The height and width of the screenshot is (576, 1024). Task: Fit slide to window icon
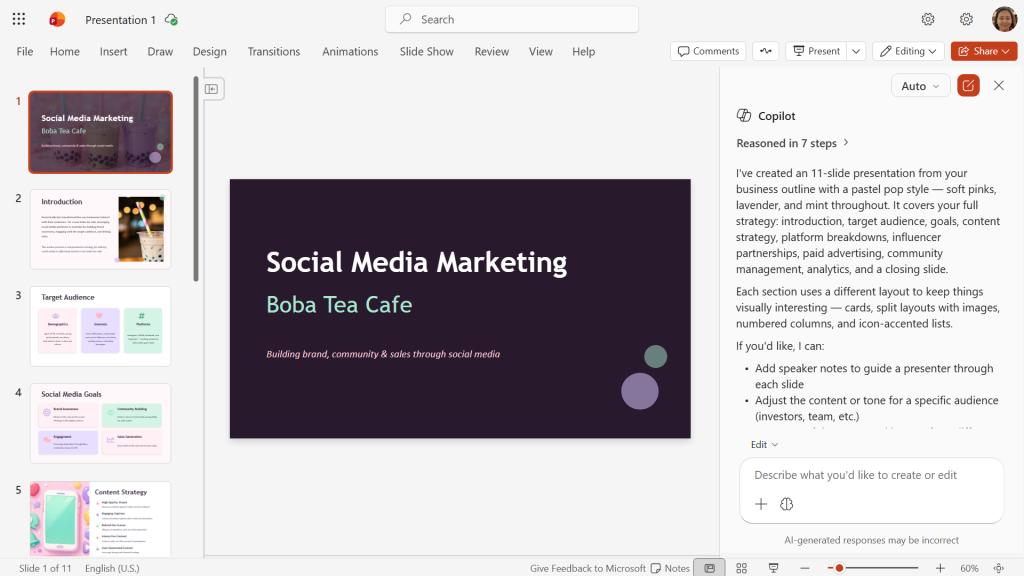[999, 568]
